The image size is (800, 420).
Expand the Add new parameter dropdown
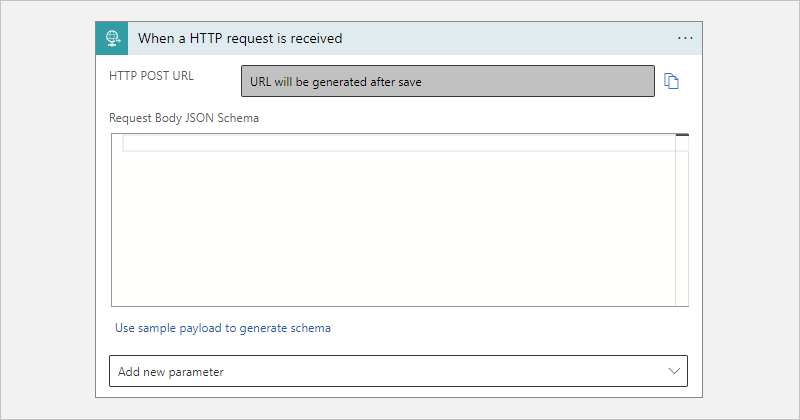(398, 371)
